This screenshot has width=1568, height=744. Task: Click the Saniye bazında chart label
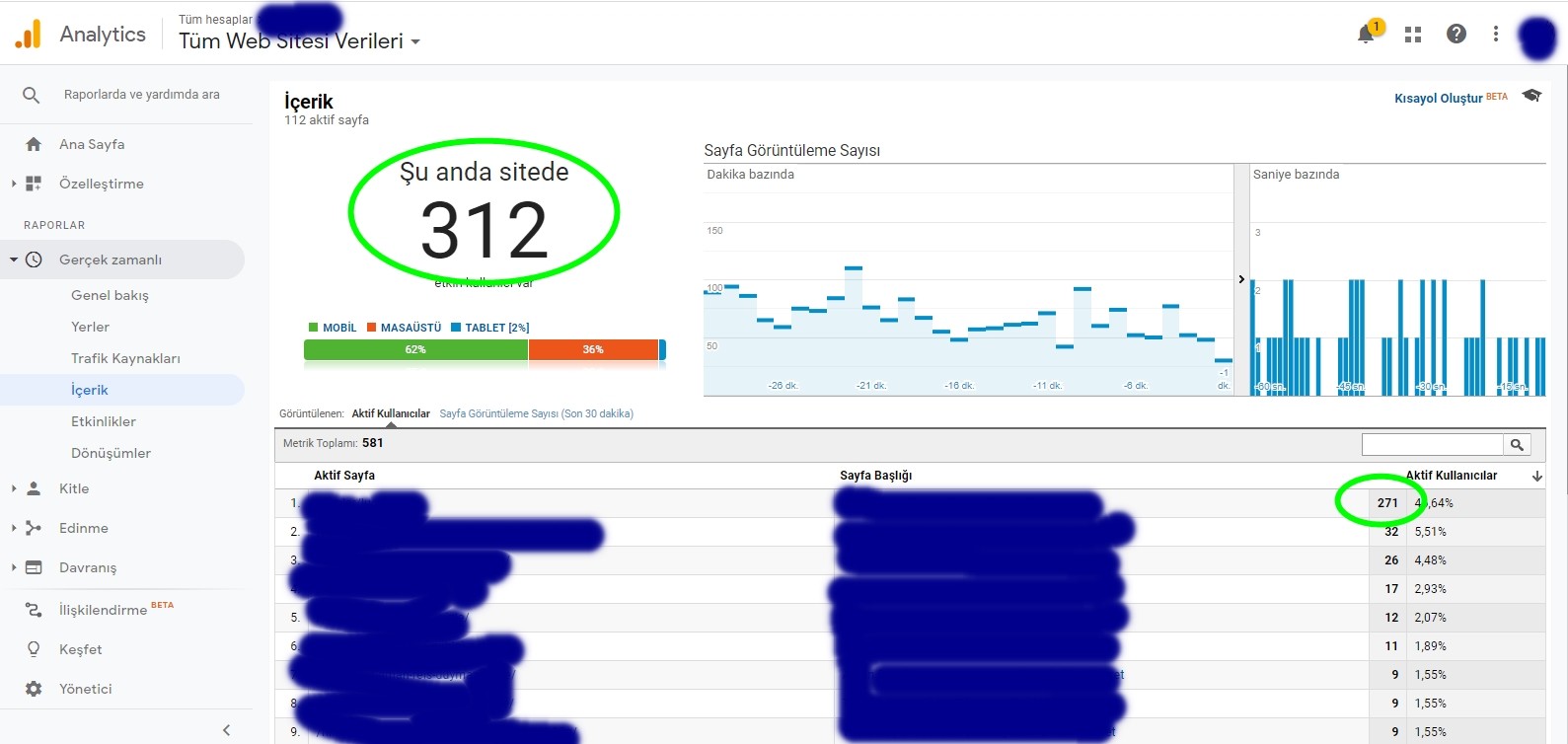pos(1296,175)
